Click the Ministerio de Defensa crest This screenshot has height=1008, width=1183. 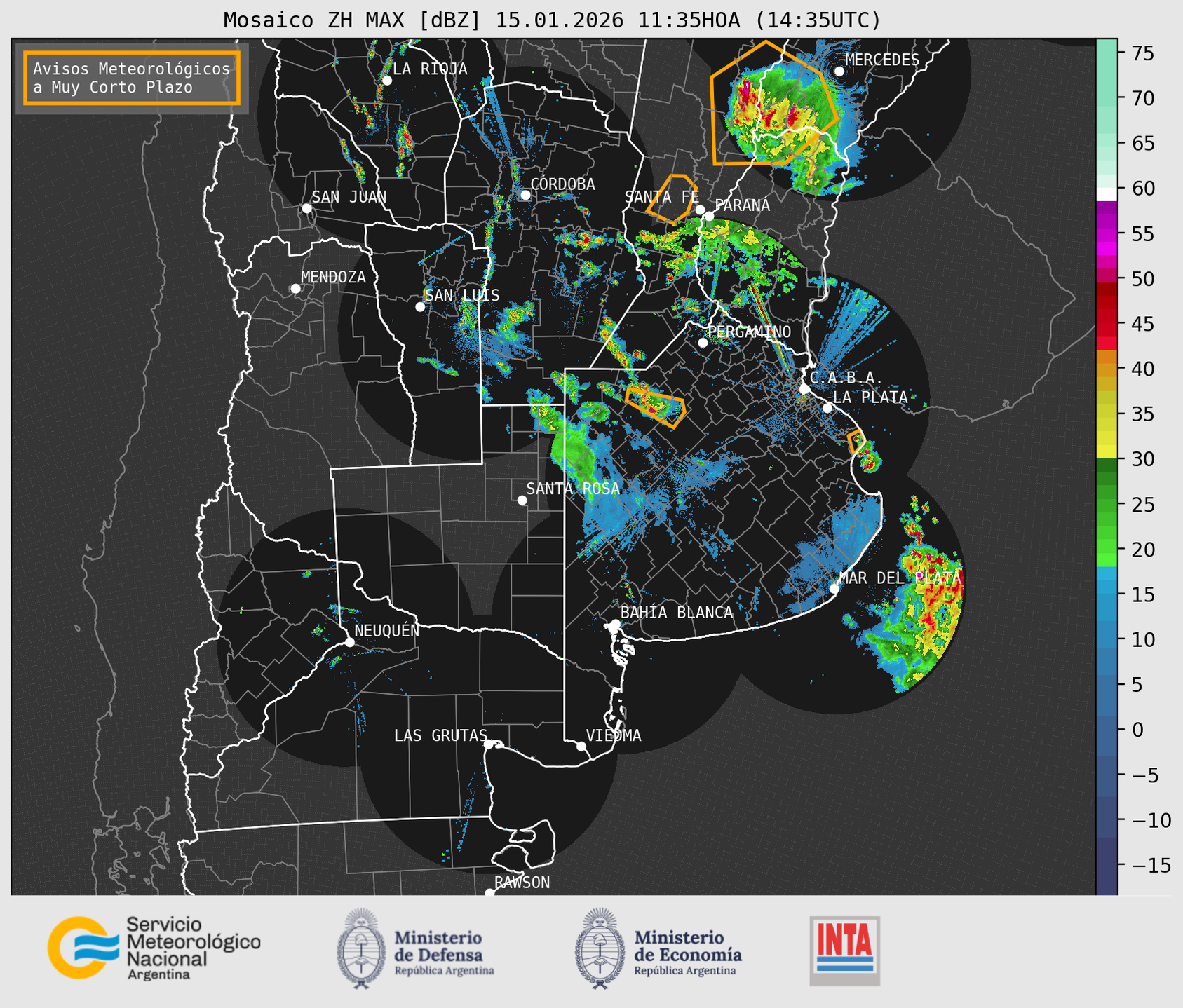361,948
